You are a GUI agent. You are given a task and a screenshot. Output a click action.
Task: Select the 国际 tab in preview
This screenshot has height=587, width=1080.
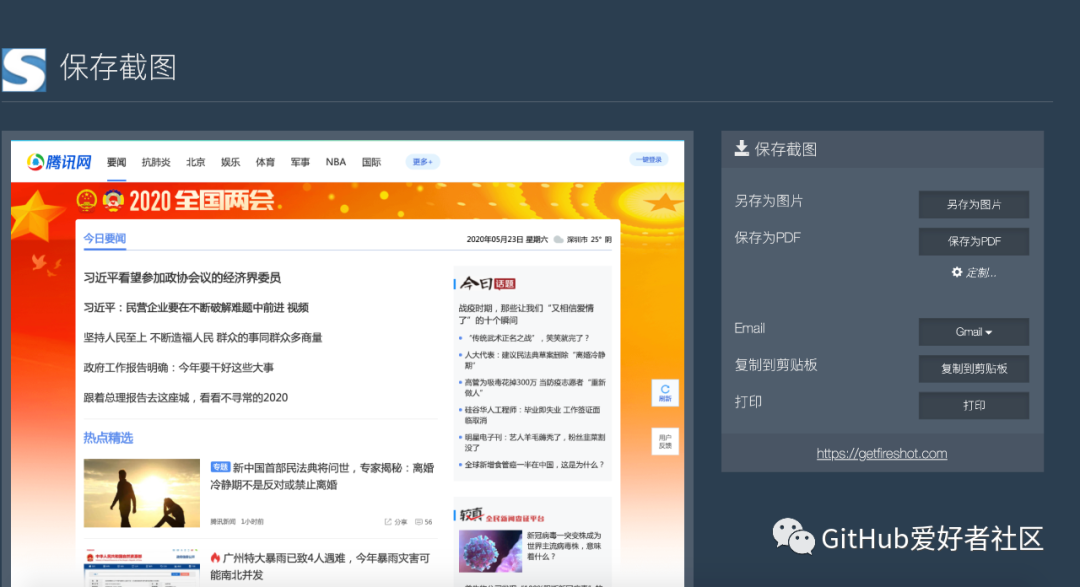(x=371, y=163)
